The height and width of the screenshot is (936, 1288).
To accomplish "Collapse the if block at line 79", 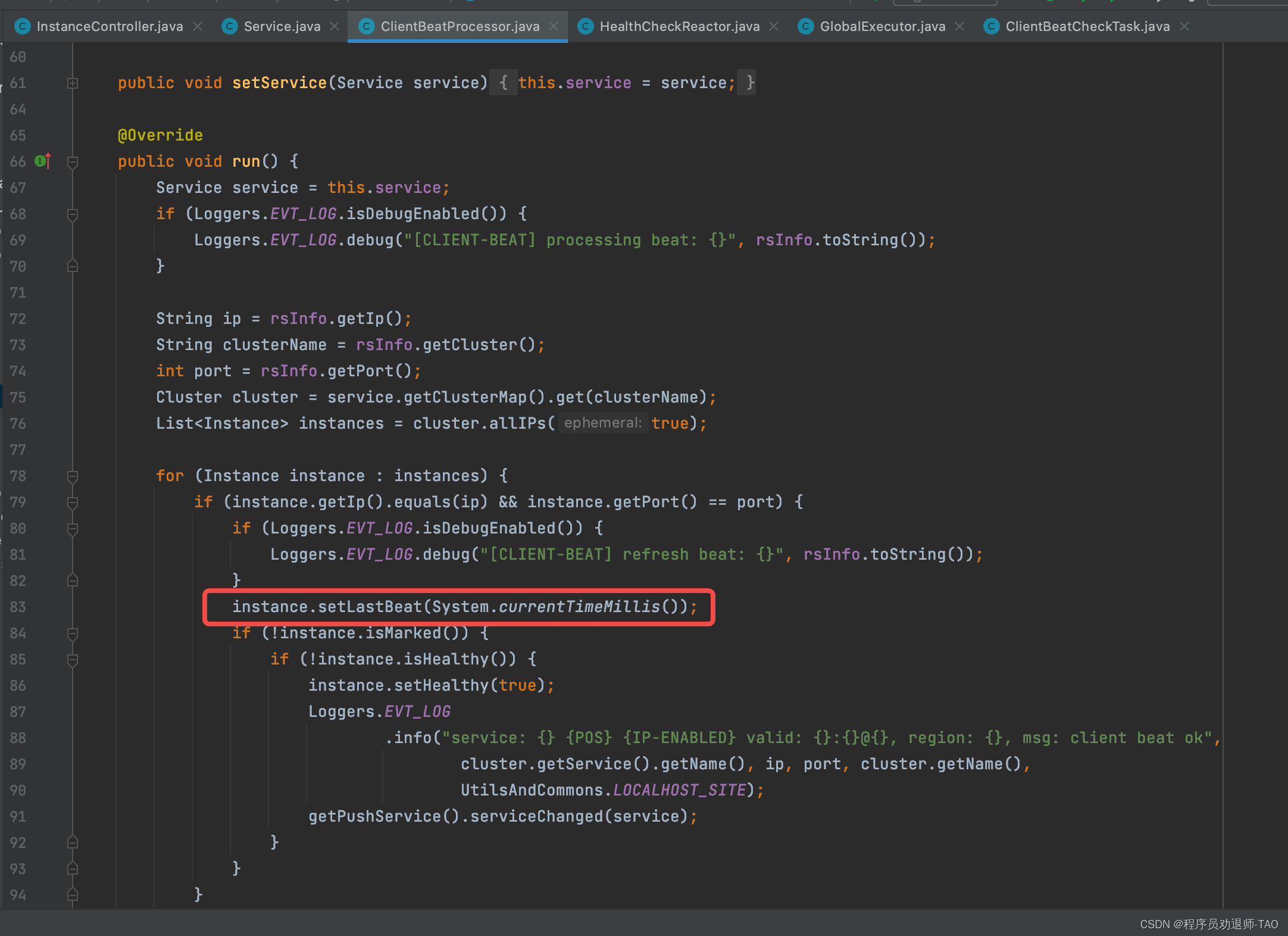I will click(x=73, y=503).
